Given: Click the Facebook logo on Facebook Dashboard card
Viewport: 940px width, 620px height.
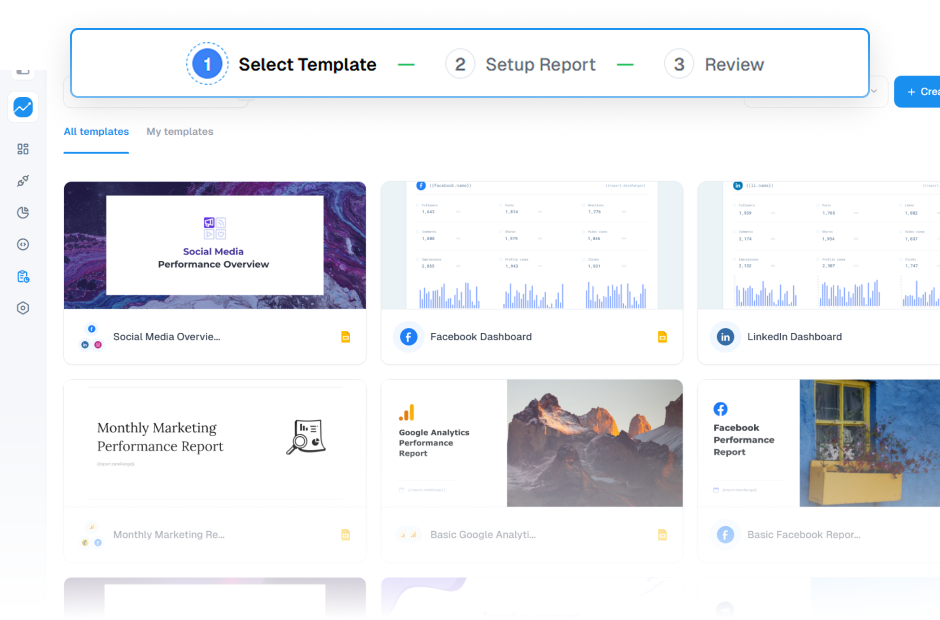Looking at the screenshot, I should click(408, 337).
